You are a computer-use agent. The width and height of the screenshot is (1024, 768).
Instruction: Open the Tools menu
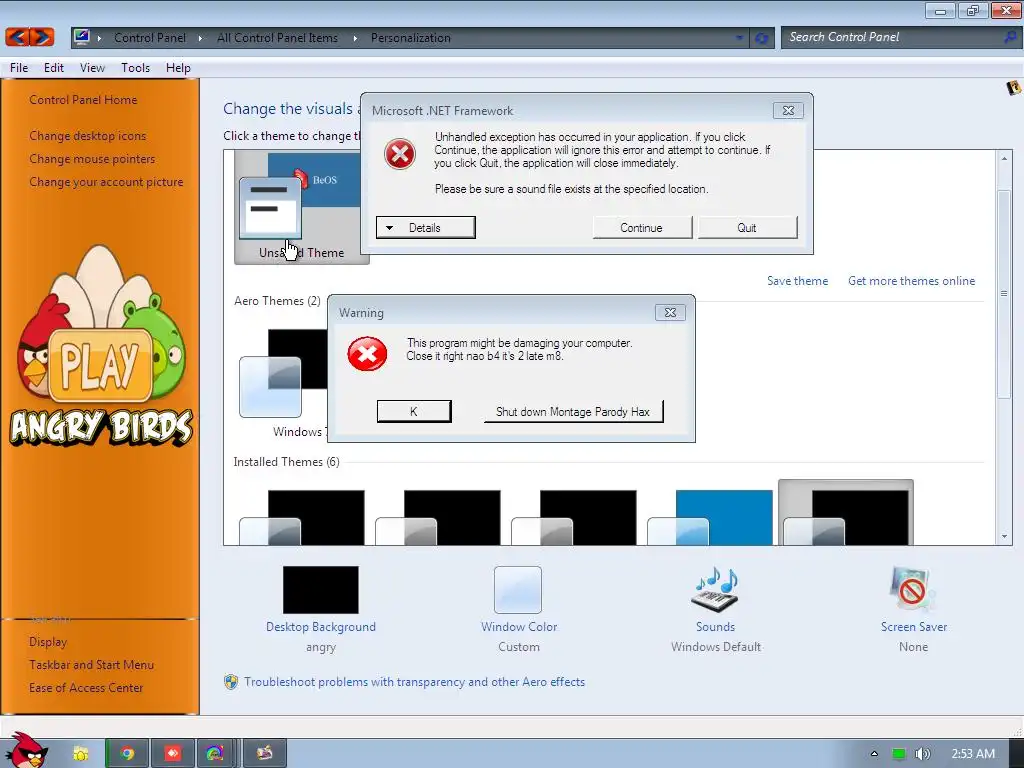[135, 68]
